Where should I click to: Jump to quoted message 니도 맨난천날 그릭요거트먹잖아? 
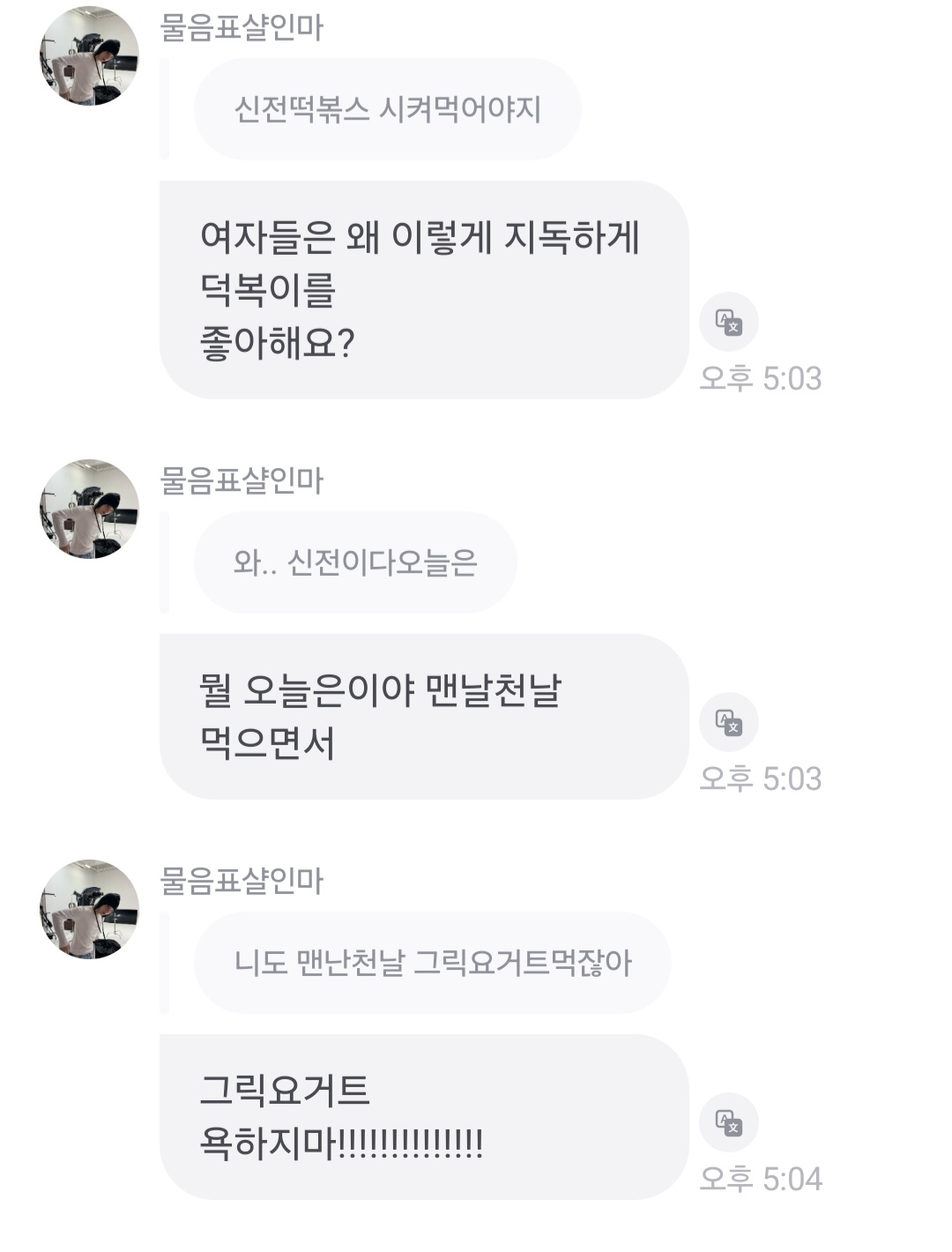tap(432, 963)
